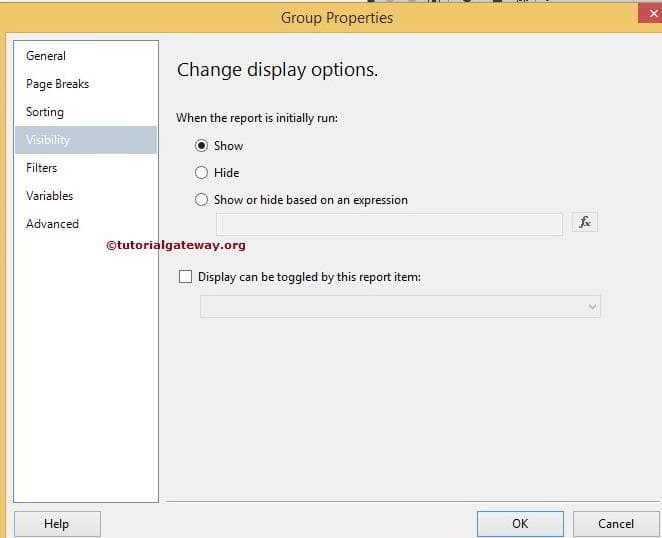The width and height of the screenshot is (662, 538).
Task: Choose Show or hide based on an expression
Action: click(201, 199)
